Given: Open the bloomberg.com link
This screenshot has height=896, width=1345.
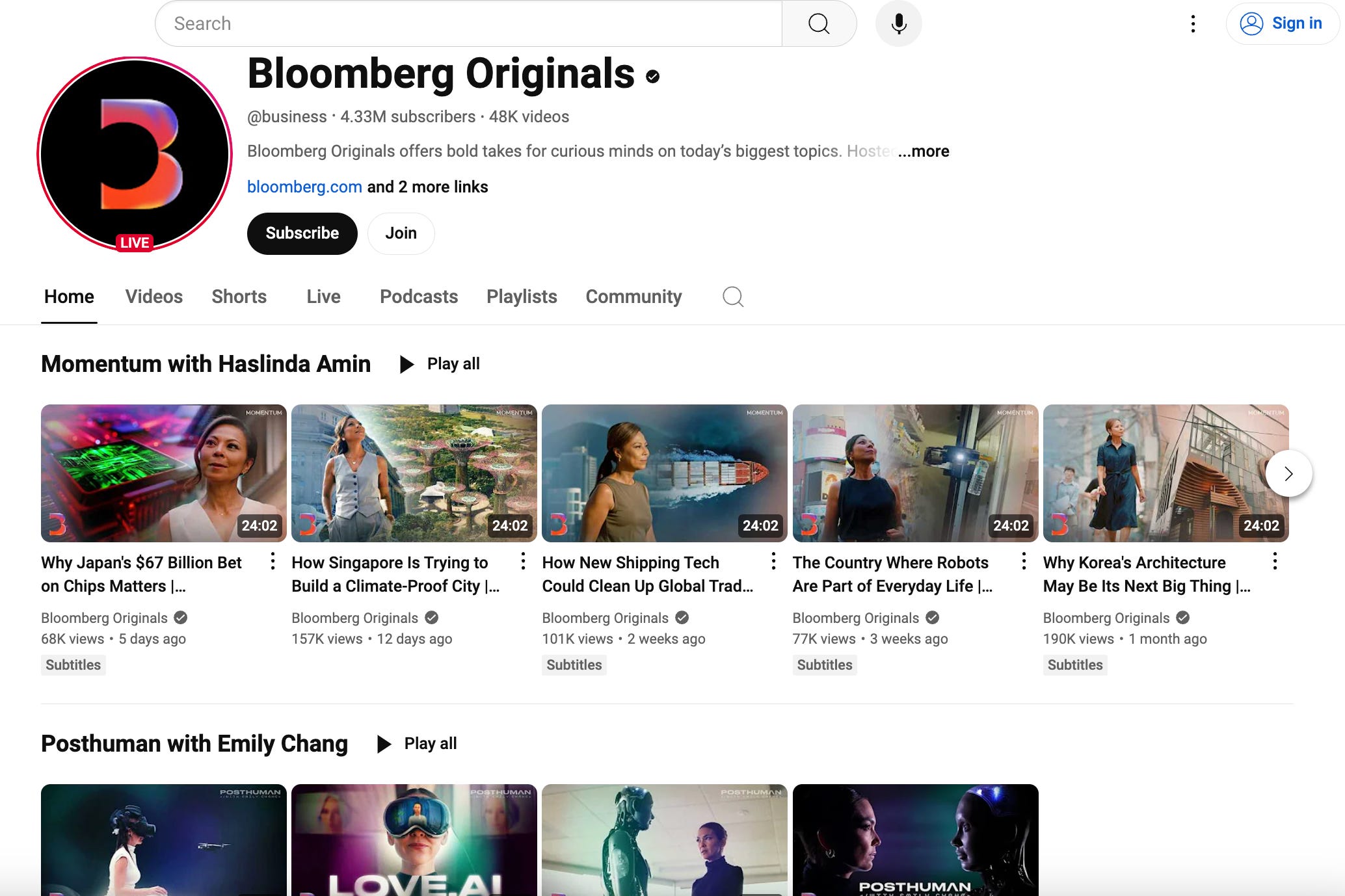Looking at the screenshot, I should pyautogui.click(x=304, y=187).
